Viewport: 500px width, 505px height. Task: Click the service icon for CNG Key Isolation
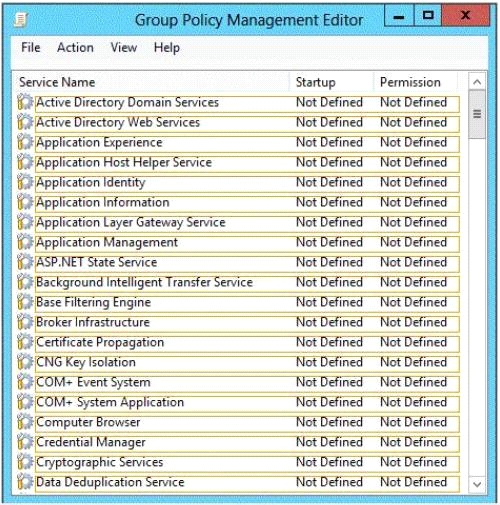[x=25, y=362]
